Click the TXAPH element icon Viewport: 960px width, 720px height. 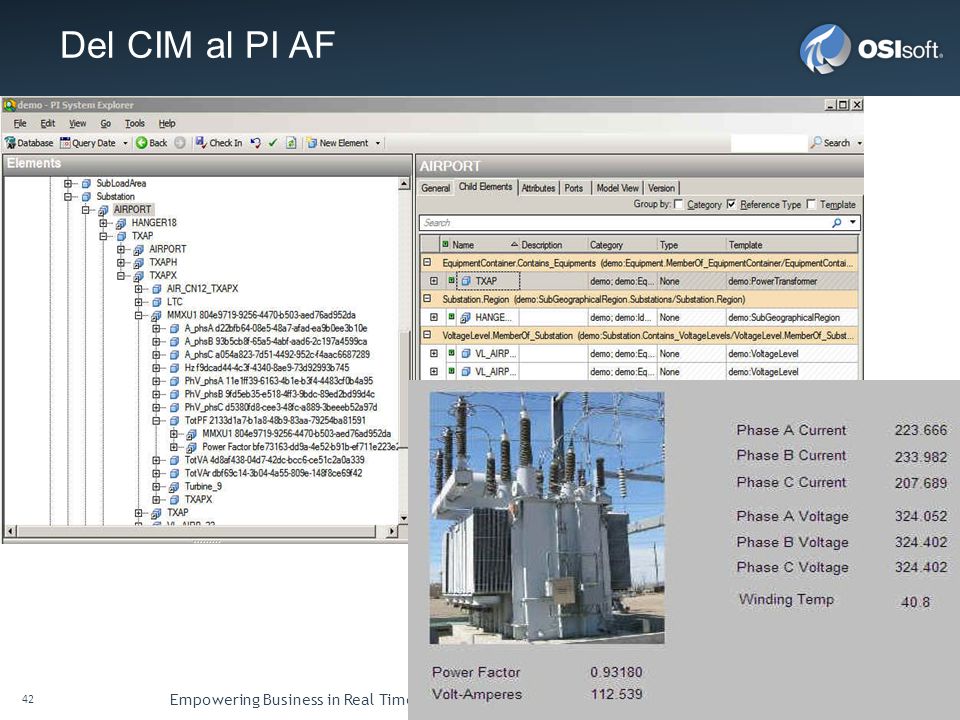click(x=139, y=263)
